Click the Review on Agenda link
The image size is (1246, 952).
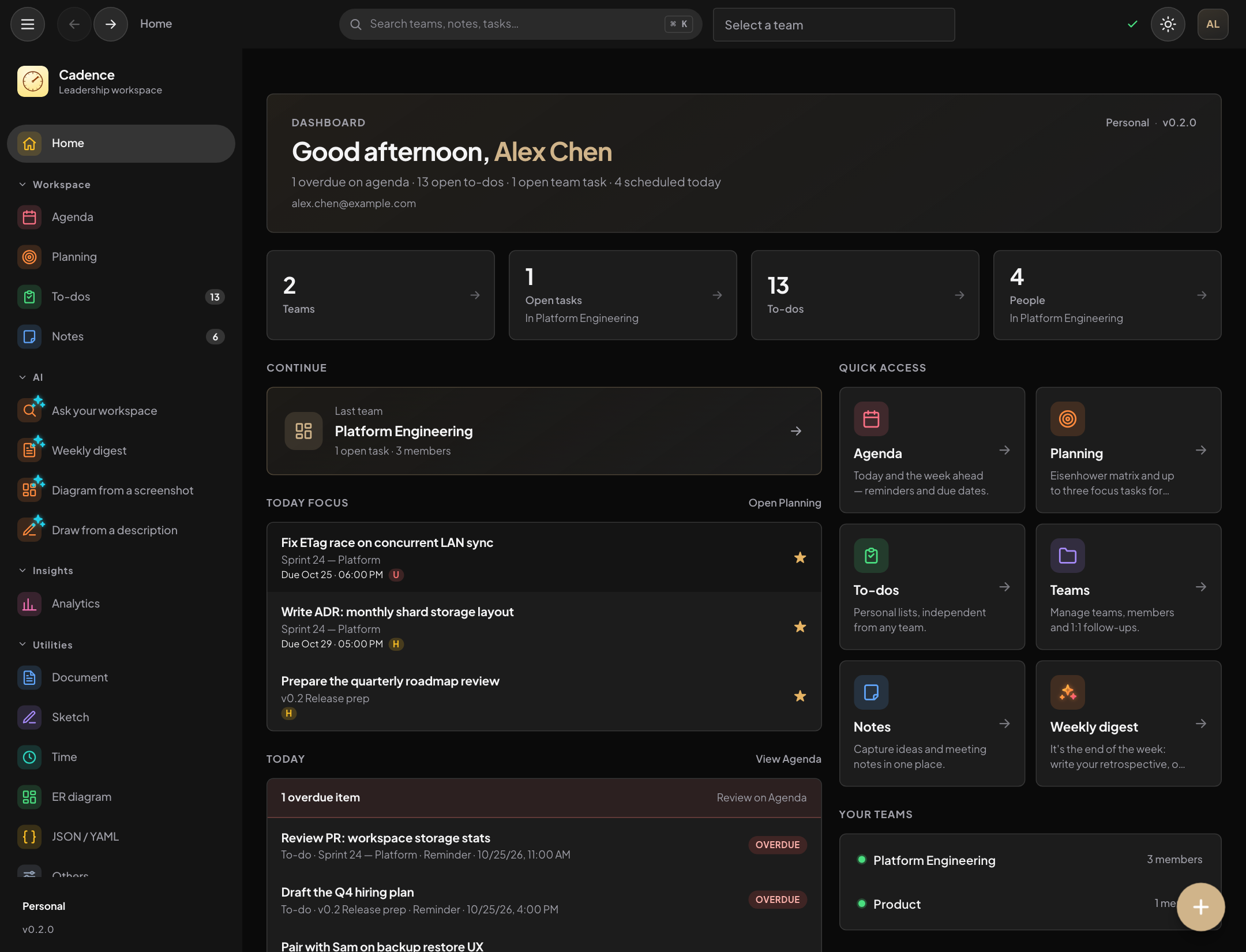tap(761, 797)
